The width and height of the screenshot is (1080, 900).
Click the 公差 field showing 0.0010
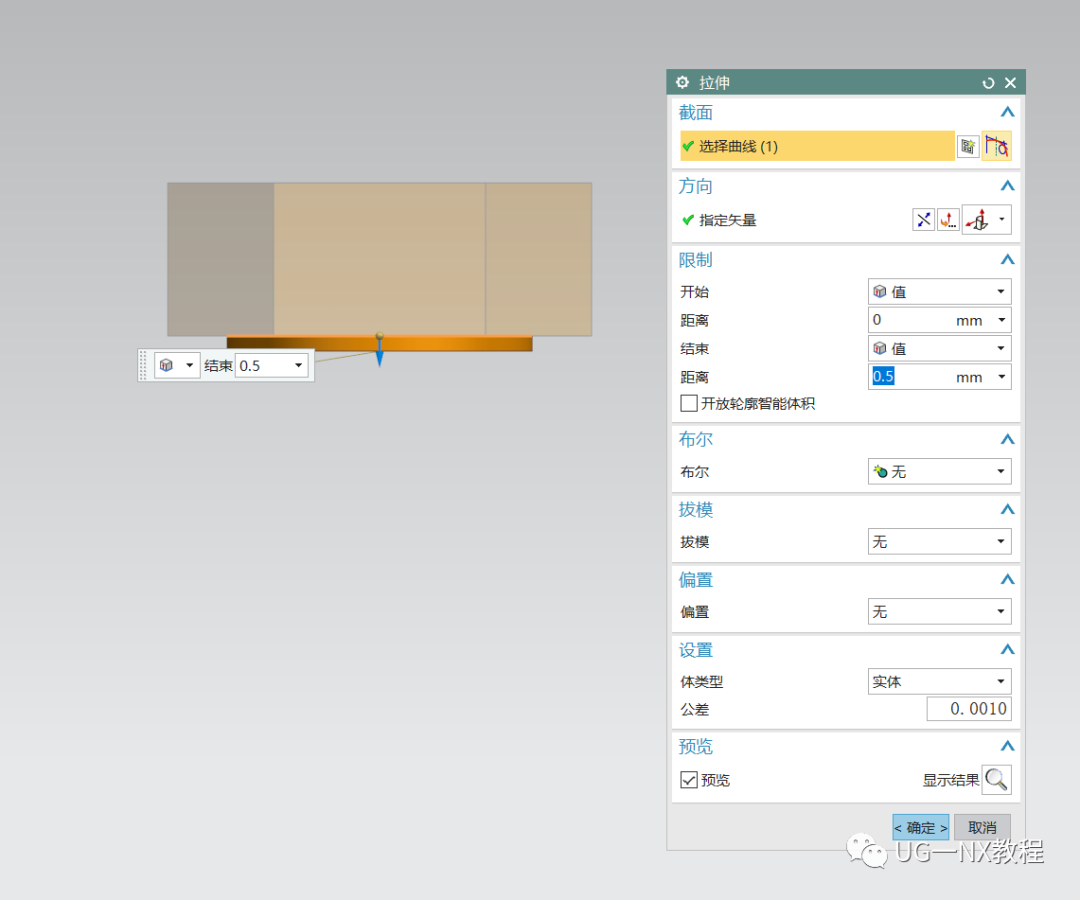click(x=969, y=709)
